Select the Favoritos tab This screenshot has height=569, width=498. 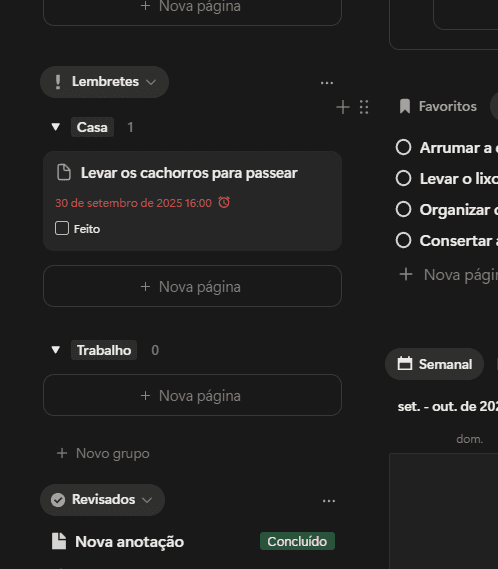[x=438, y=106]
